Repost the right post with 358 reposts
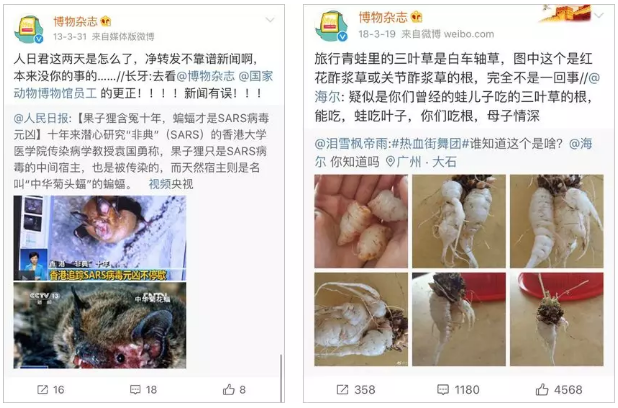Image resolution: width=618 pixels, height=408 pixels. 356,390
